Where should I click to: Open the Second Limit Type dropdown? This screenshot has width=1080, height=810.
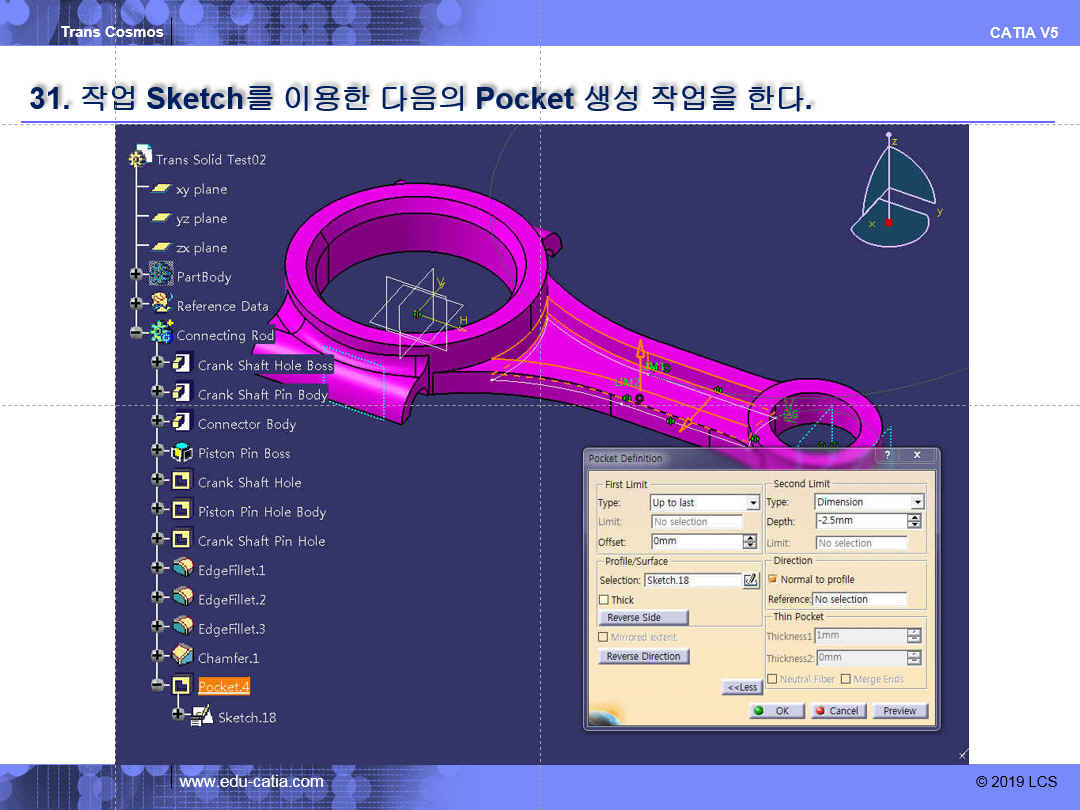coord(917,502)
